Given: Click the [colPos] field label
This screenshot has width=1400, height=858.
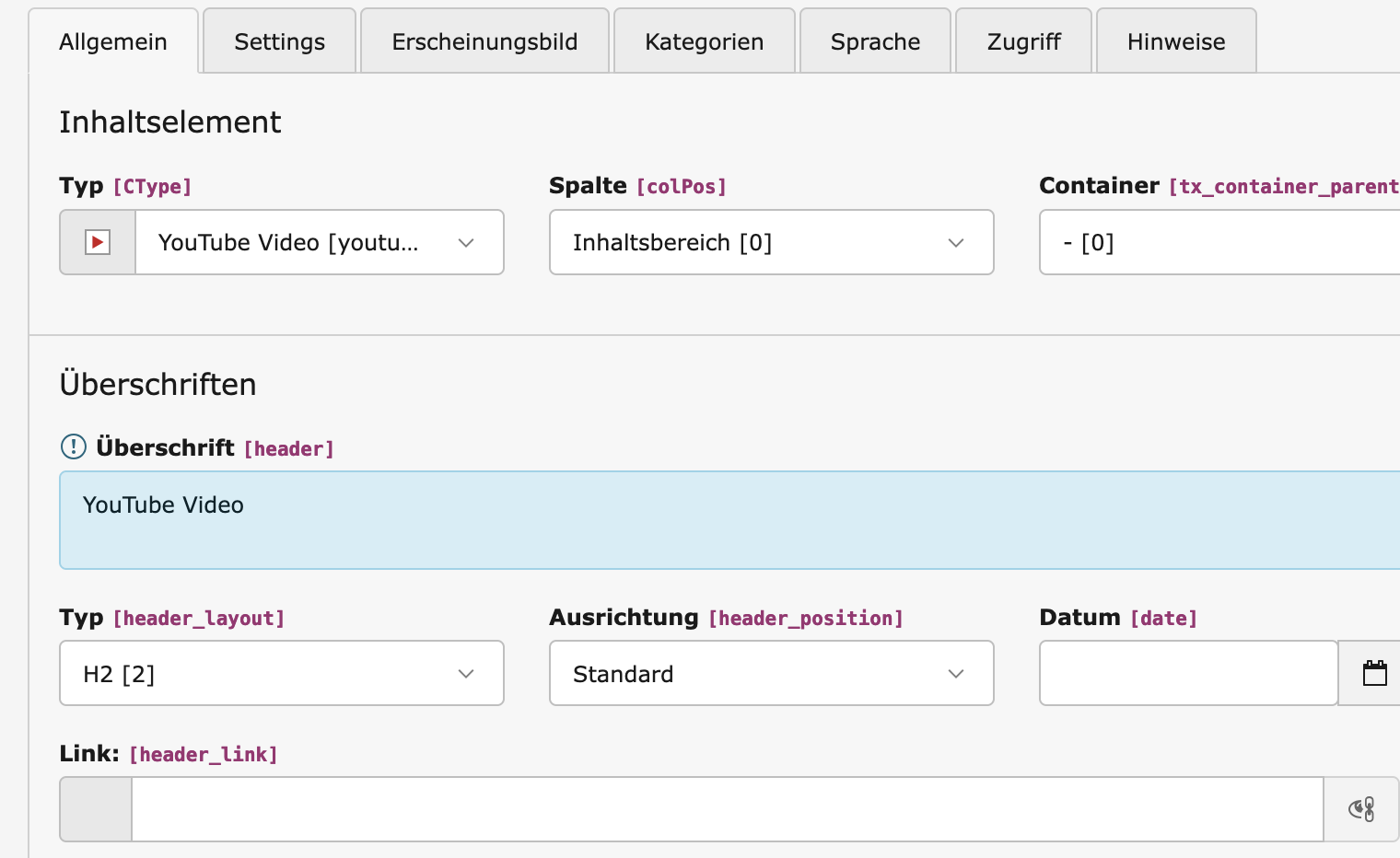Looking at the screenshot, I should [x=682, y=187].
